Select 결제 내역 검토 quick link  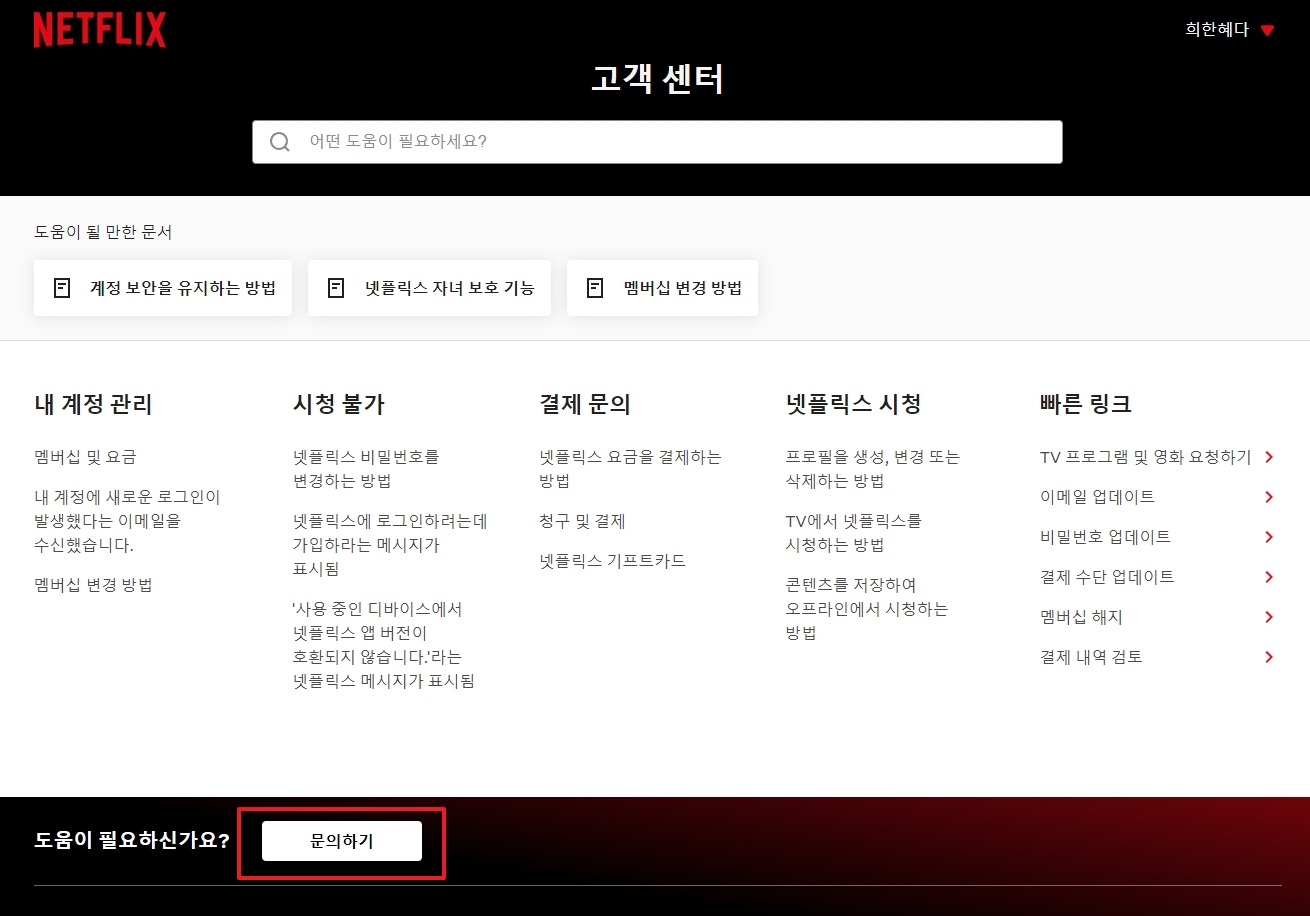[x=1091, y=657]
